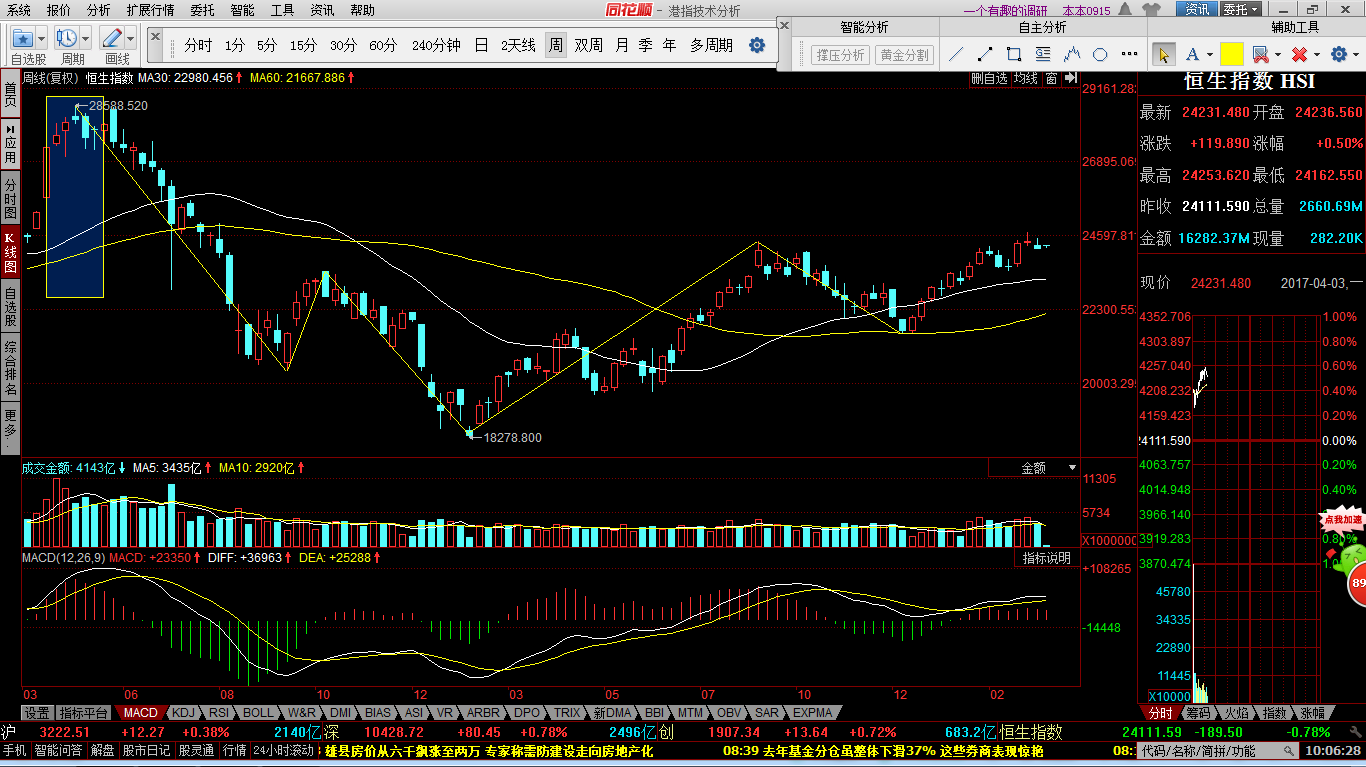Close the analysis toolbar panel

[x=784, y=25]
